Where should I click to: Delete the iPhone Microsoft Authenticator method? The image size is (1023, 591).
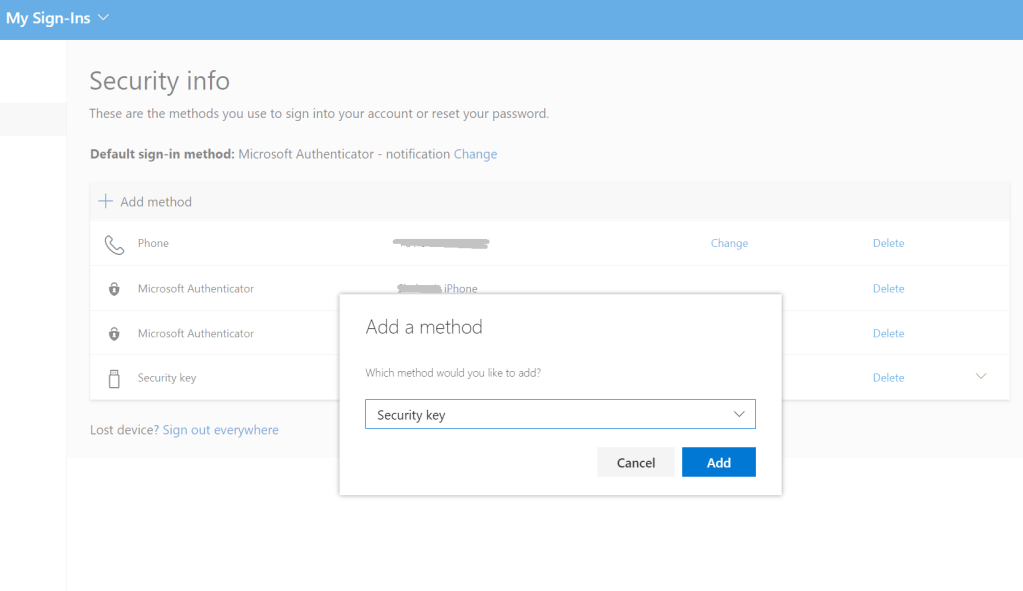(888, 288)
